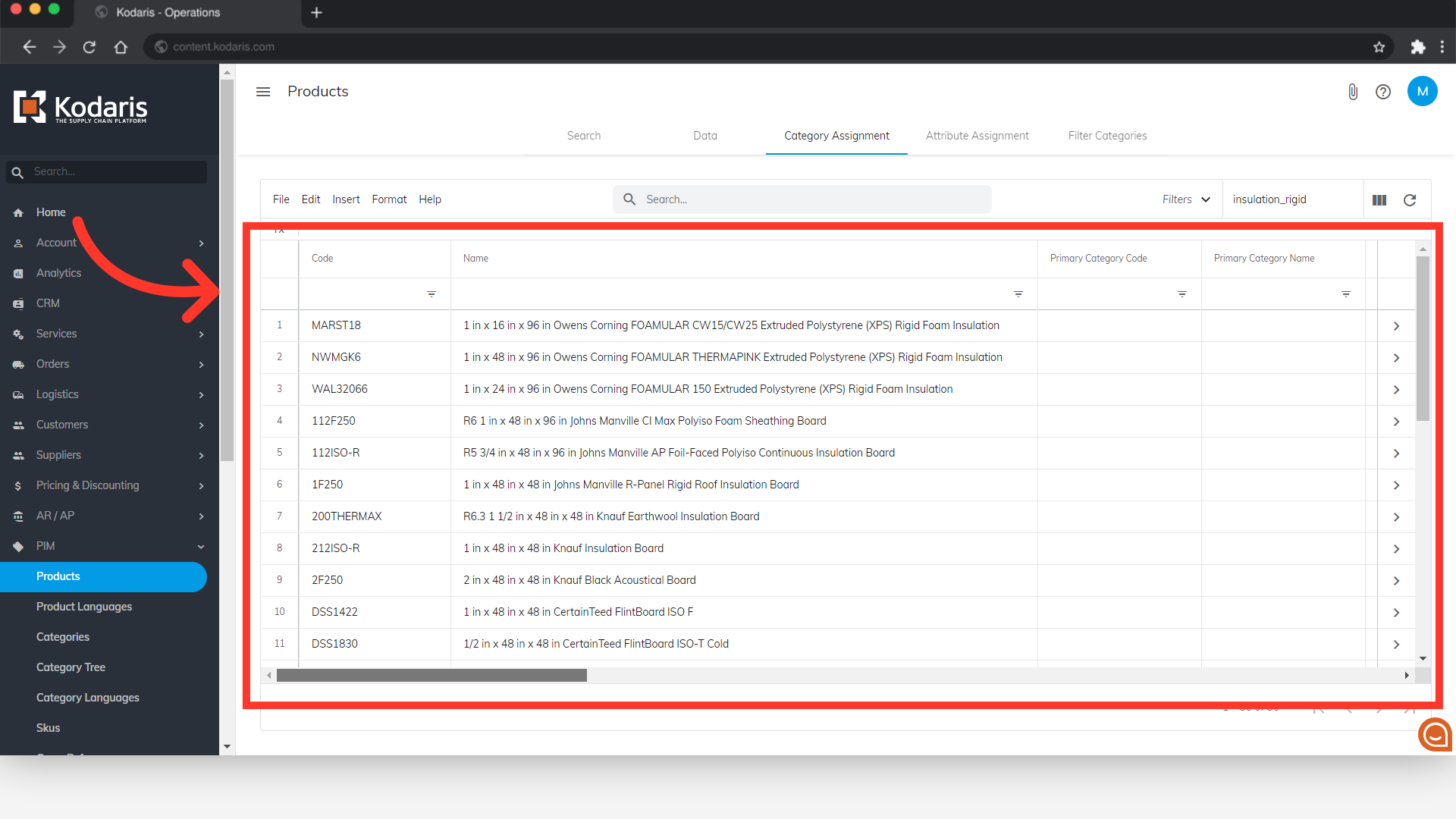The image size is (1456, 819).
Task: Click the columns chooser icon
Action: click(x=1379, y=200)
